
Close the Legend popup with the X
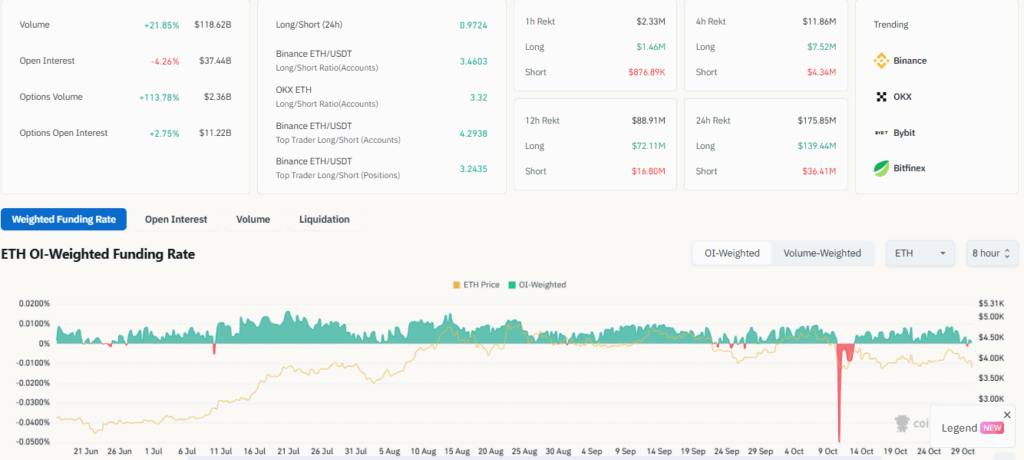point(1007,414)
